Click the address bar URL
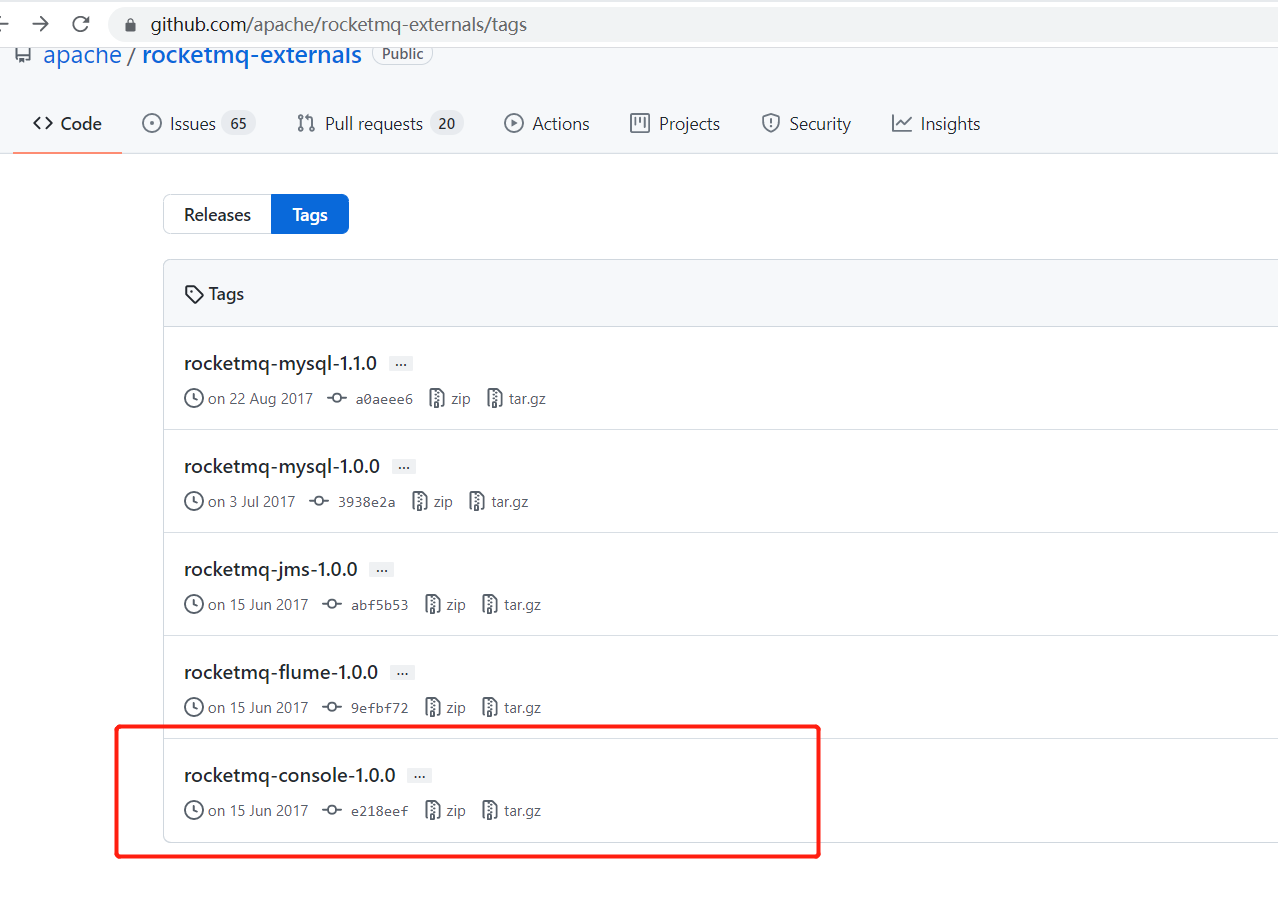1278x900 pixels. (338, 25)
